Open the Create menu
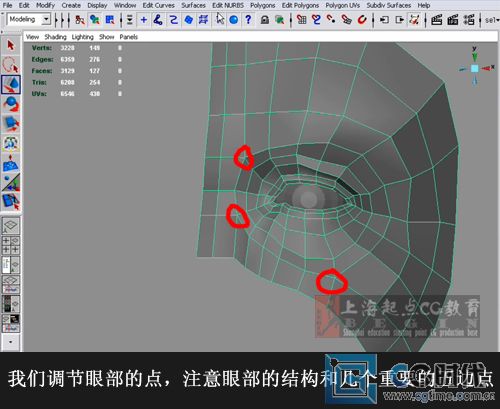 click(x=71, y=5)
